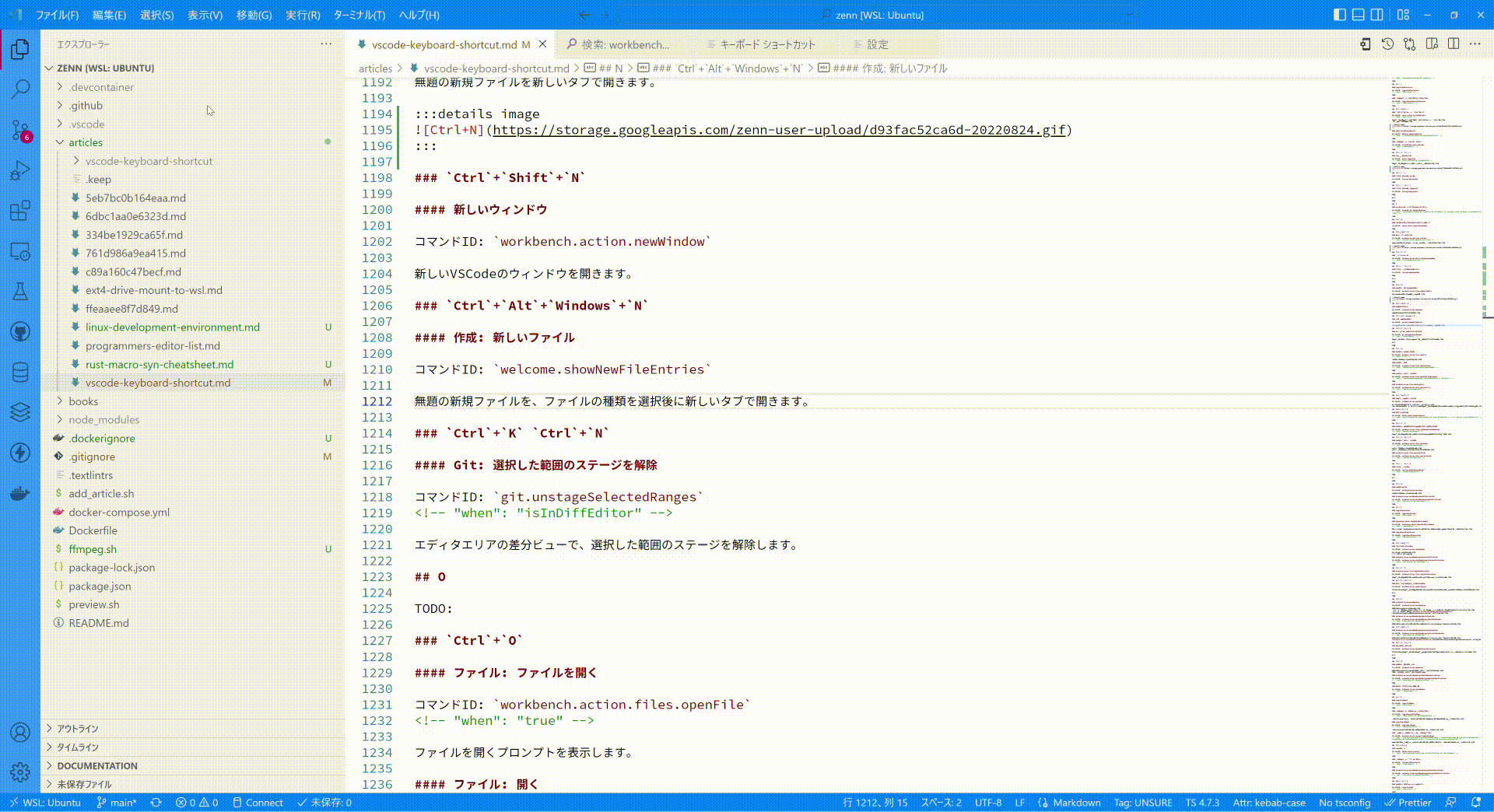Customize layout icon in title bar

click(x=1403, y=15)
